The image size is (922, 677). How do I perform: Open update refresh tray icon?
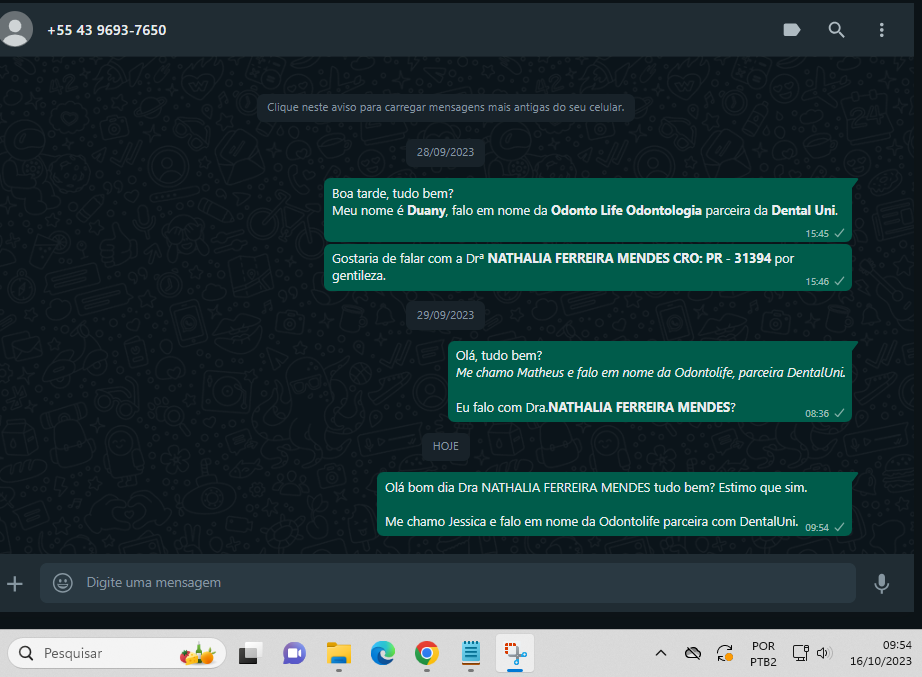point(725,653)
